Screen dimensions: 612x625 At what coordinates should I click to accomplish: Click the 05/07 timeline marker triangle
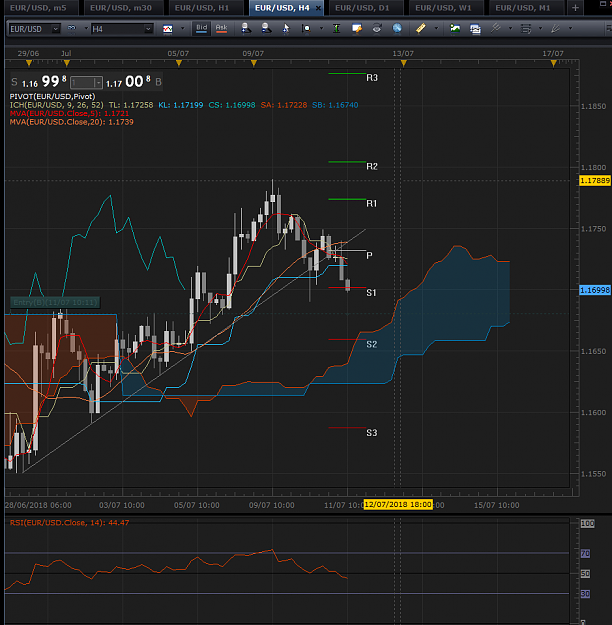(x=179, y=63)
